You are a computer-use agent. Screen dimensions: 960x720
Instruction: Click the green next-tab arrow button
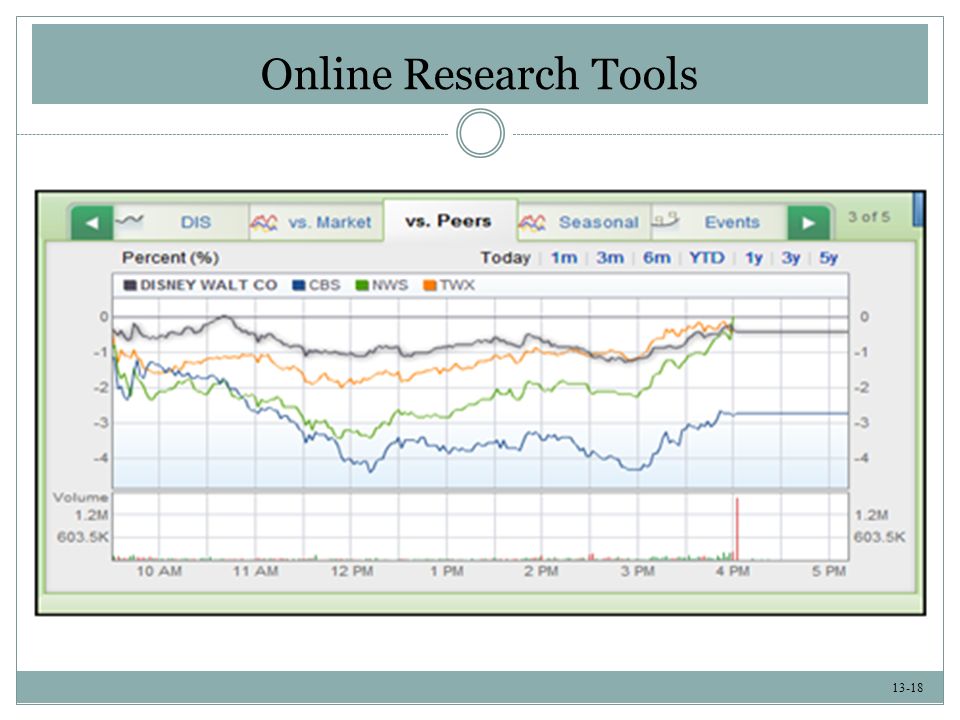pos(808,223)
